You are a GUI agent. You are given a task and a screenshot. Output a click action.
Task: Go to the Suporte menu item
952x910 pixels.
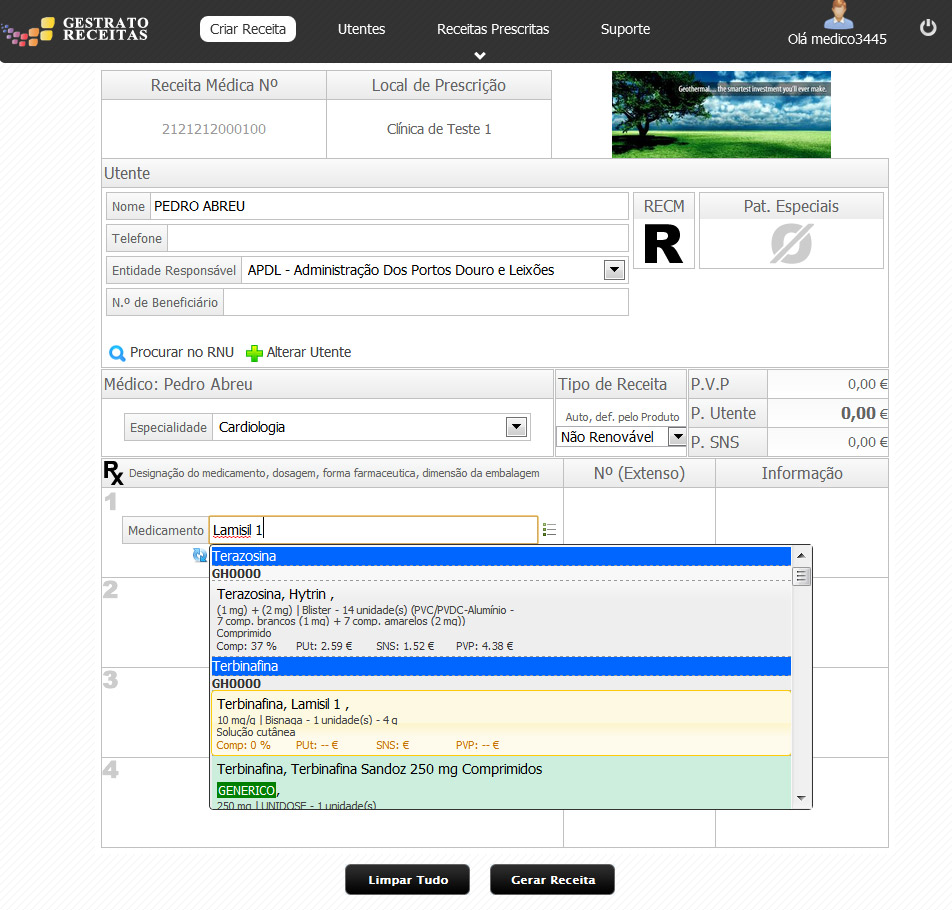tap(625, 29)
